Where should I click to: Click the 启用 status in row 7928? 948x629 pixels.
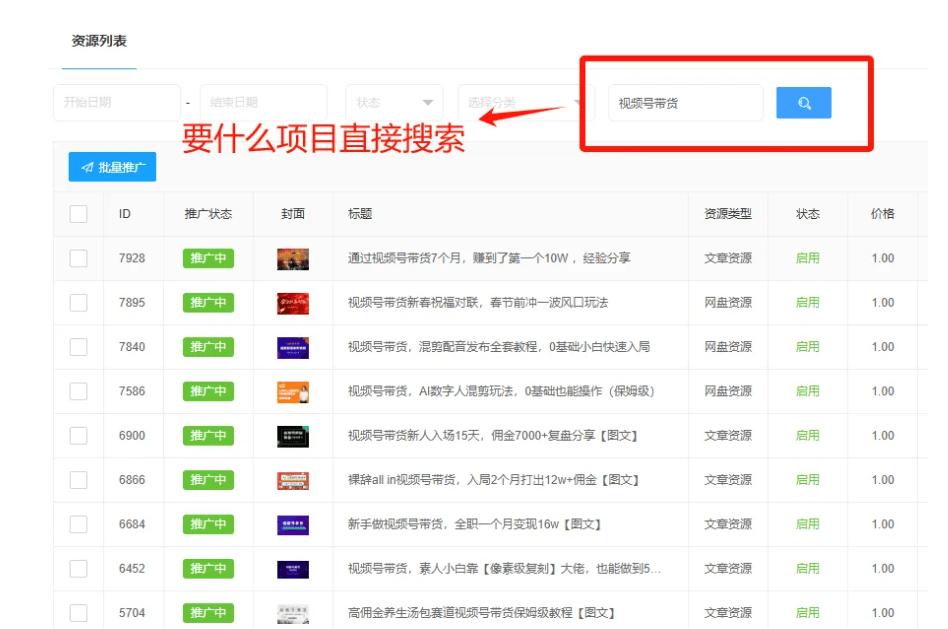[x=807, y=258]
